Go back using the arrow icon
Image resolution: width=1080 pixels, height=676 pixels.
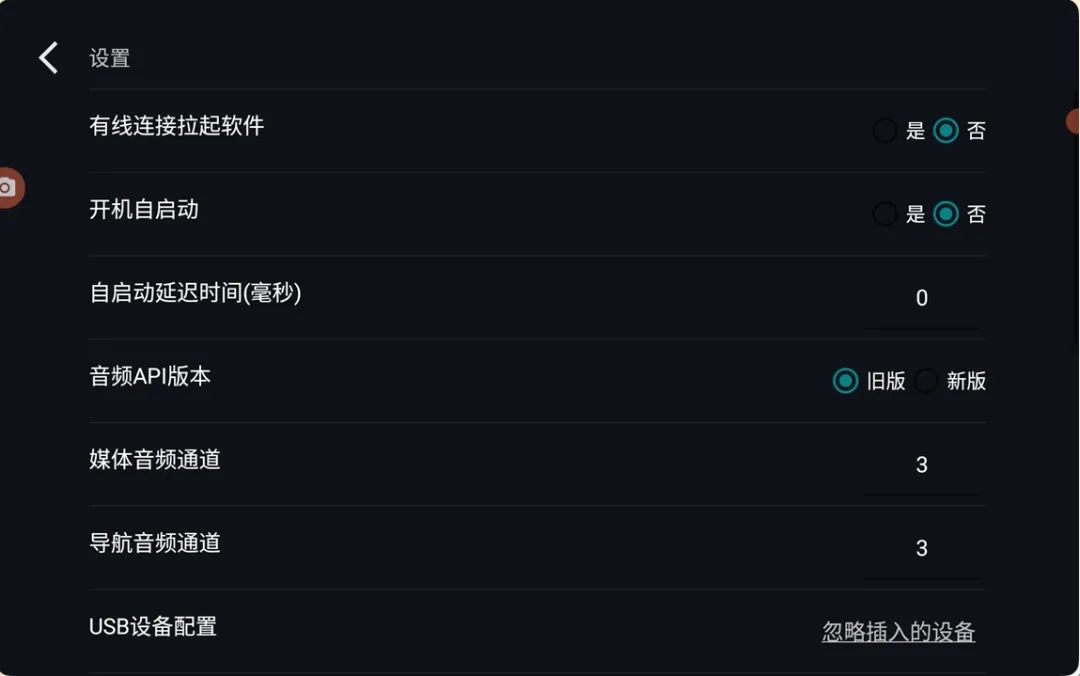48,58
